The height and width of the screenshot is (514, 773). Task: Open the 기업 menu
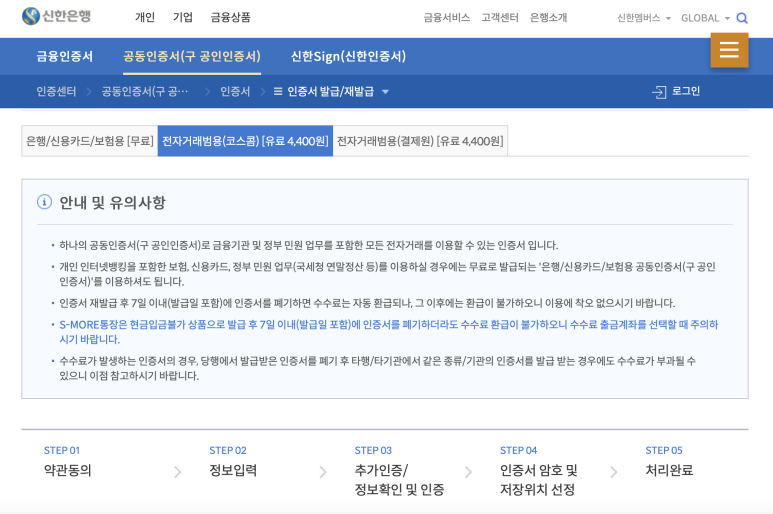click(183, 17)
